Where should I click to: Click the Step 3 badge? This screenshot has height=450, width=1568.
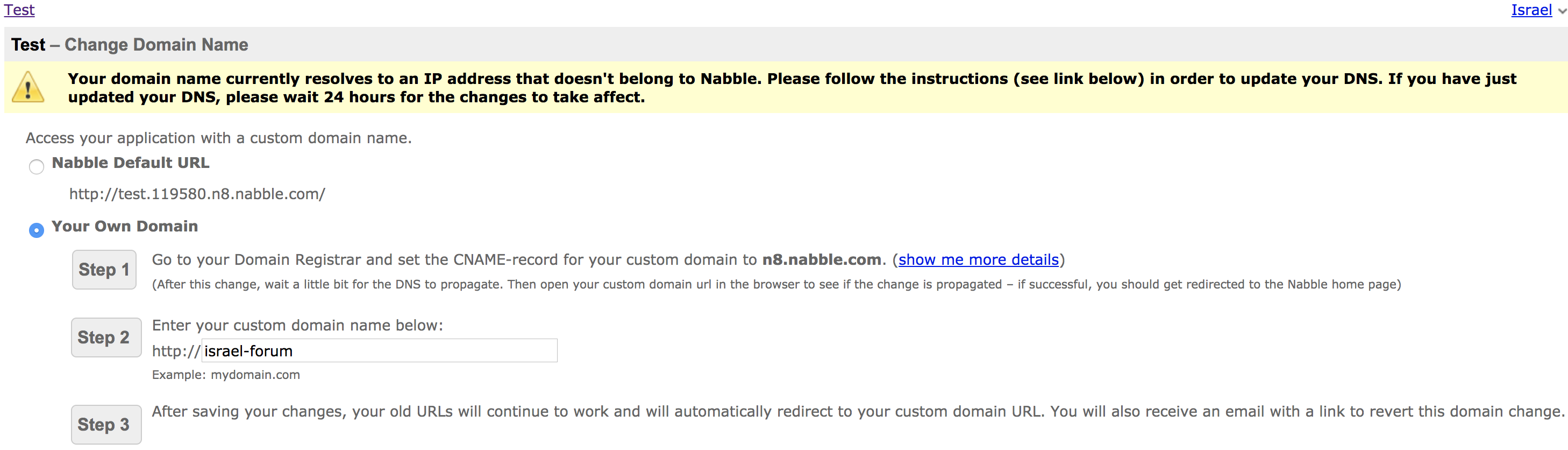104,424
